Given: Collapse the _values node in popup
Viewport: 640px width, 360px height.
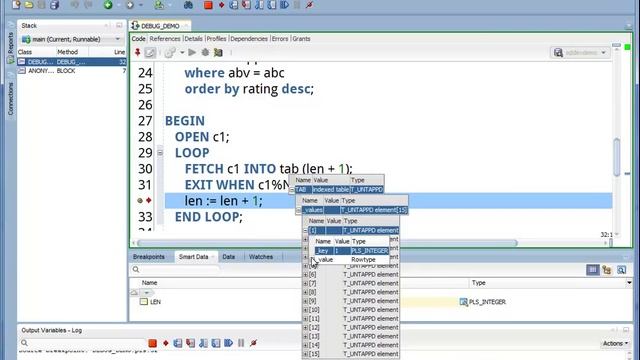Looking at the screenshot, I should pyautogui.click(x=298, y=210).
